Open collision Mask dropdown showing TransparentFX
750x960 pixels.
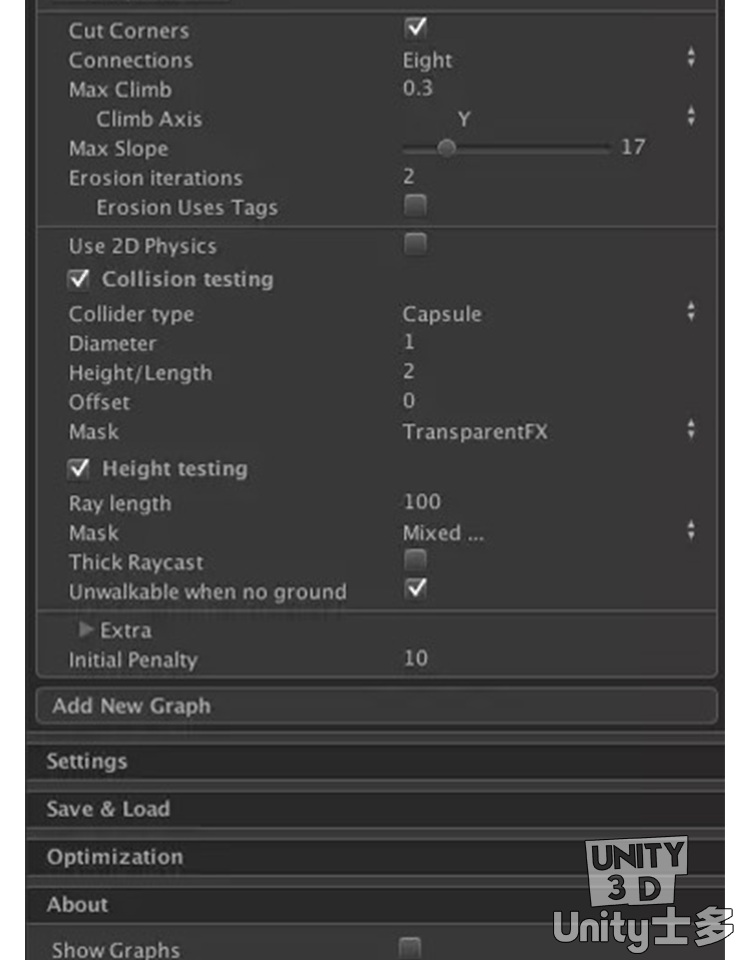(549, 432)
